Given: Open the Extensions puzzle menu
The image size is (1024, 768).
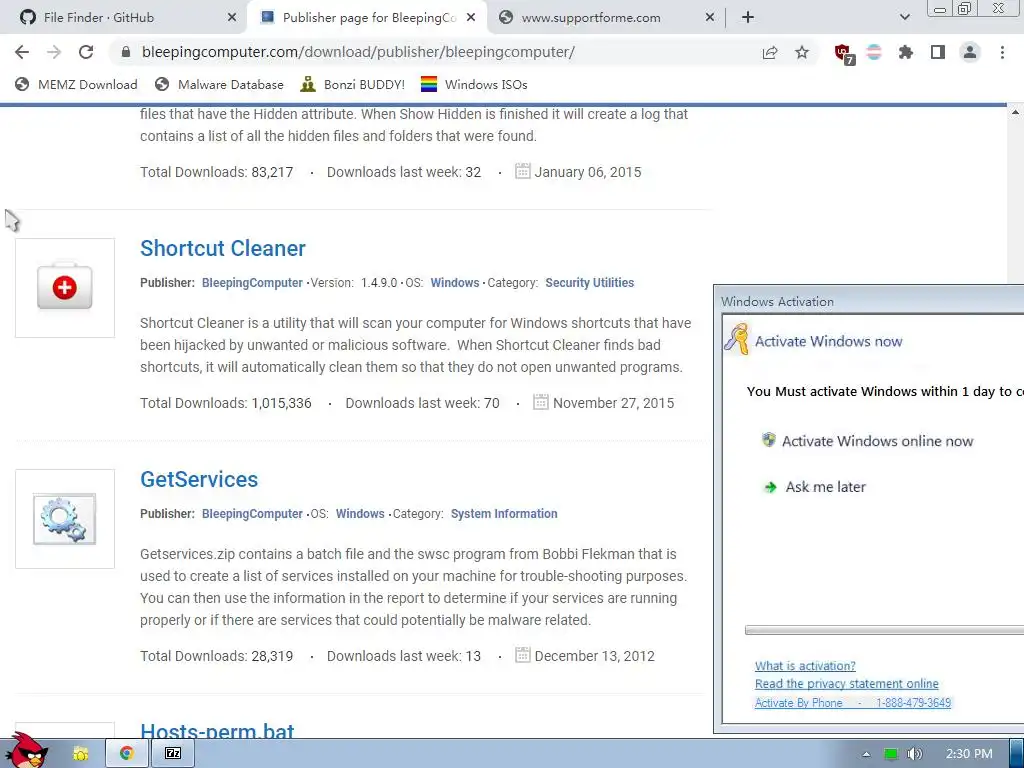Looking at the screenshot, I should coord(906,52).
